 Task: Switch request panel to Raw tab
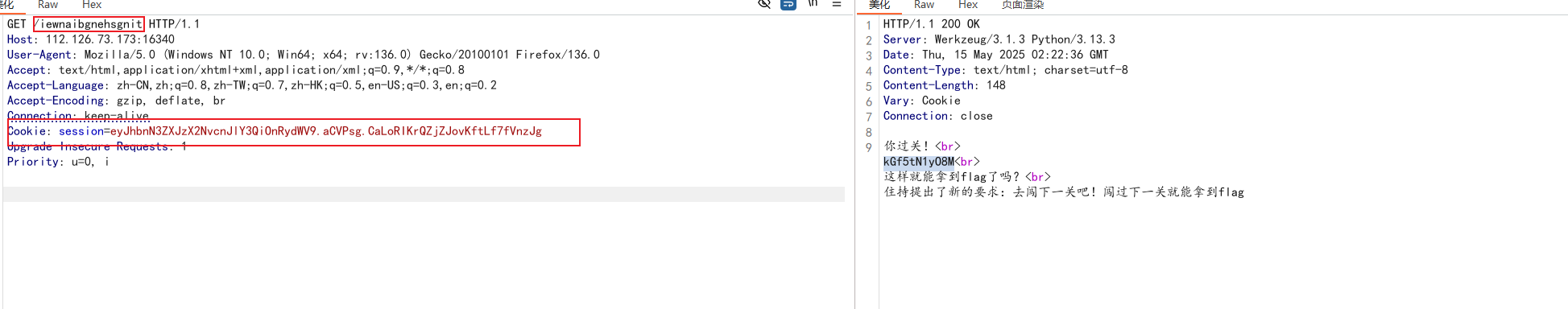48,5
